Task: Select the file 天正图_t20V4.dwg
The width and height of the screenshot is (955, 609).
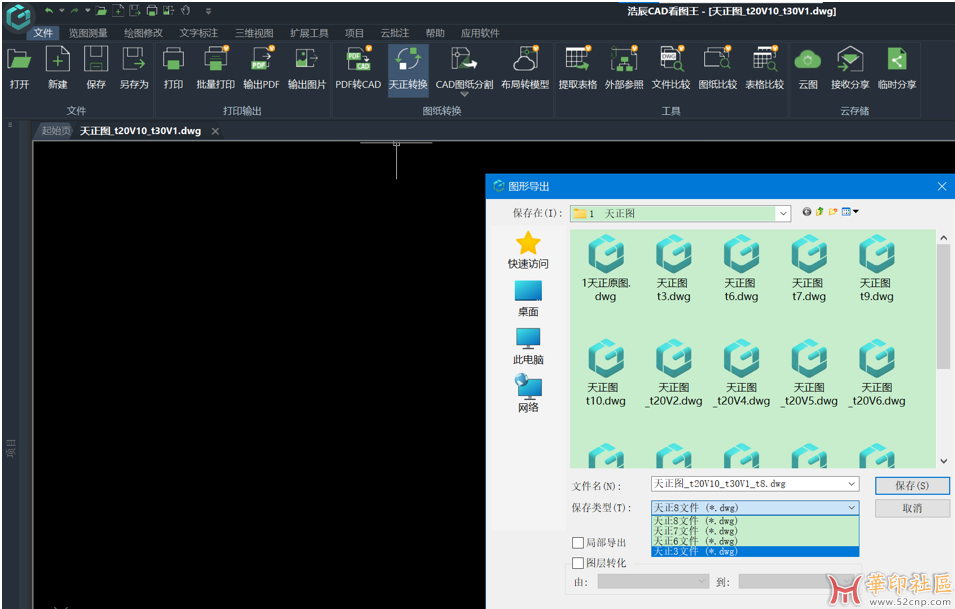Action: 741,373
